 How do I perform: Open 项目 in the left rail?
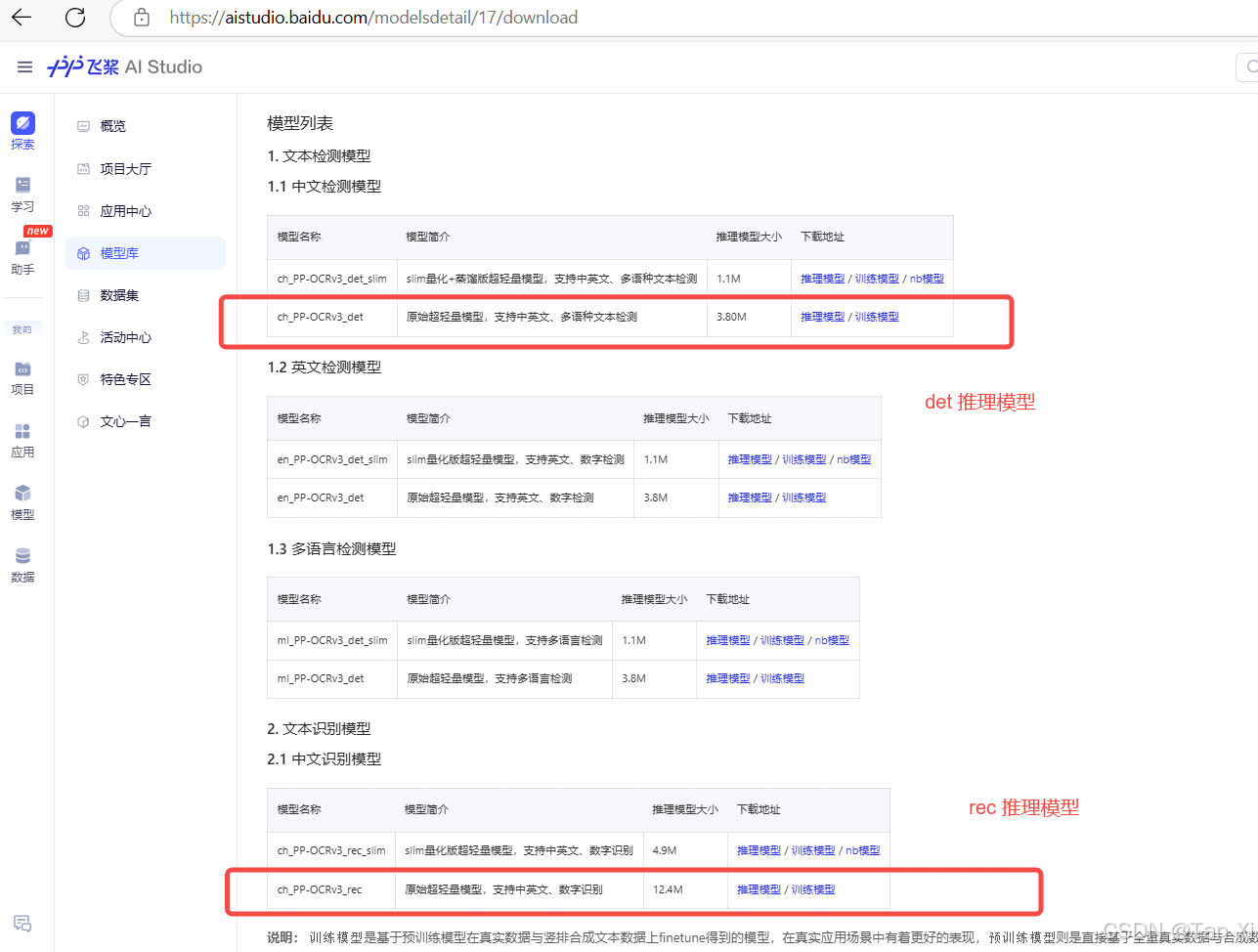22,377
